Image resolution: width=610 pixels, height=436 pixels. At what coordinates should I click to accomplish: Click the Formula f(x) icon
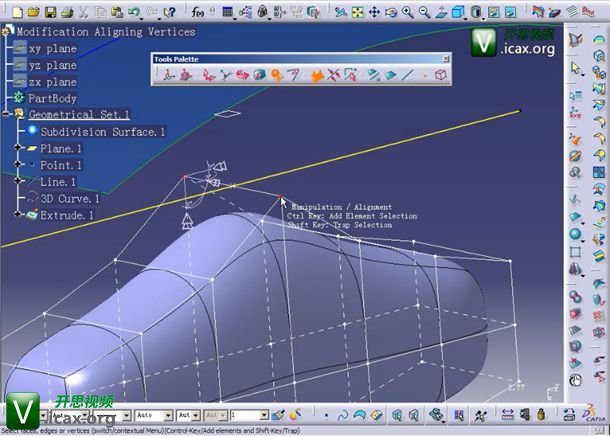click(x=200, y=12)
